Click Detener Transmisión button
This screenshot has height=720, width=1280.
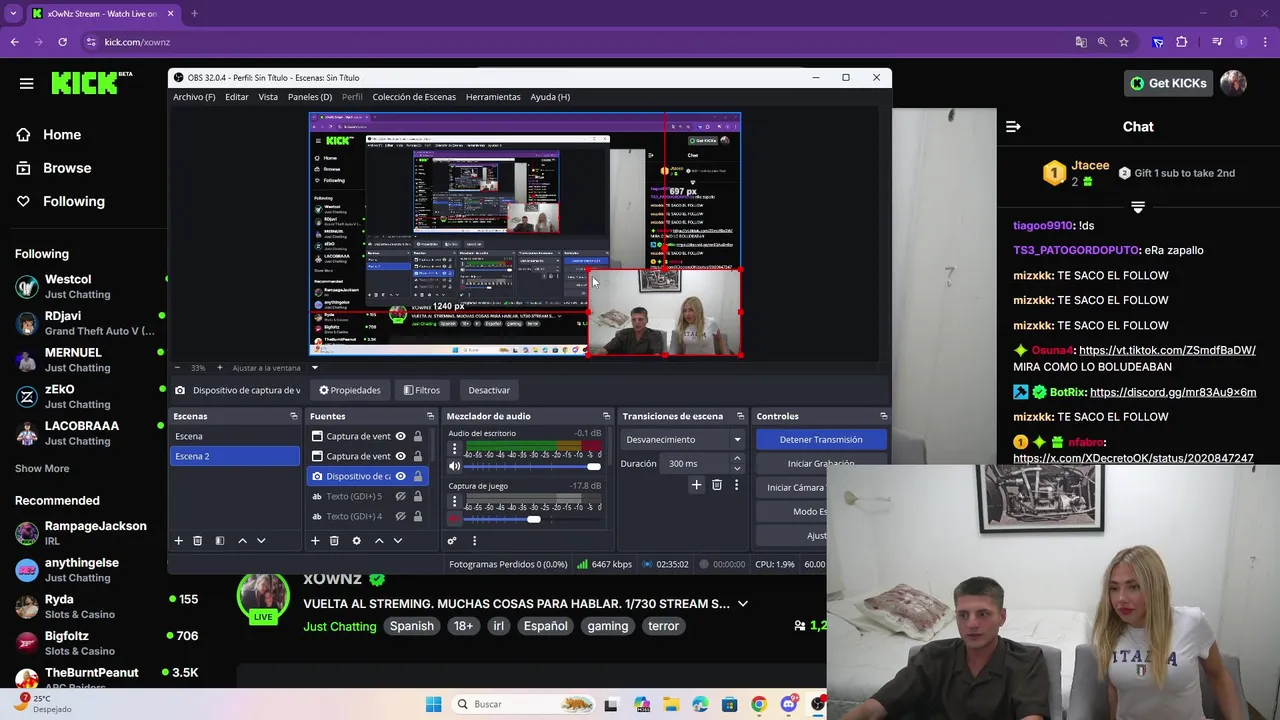click(821, 439)
